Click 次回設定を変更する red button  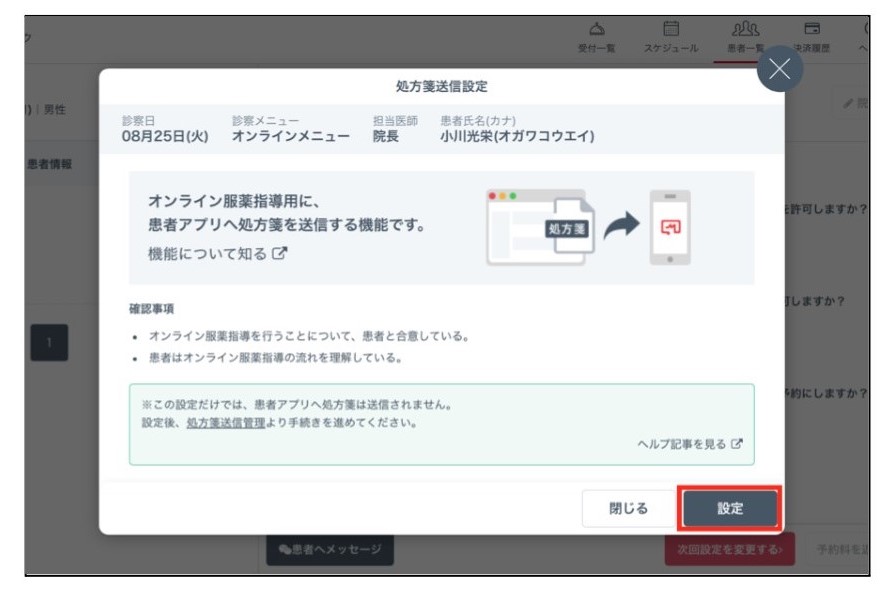729,550
